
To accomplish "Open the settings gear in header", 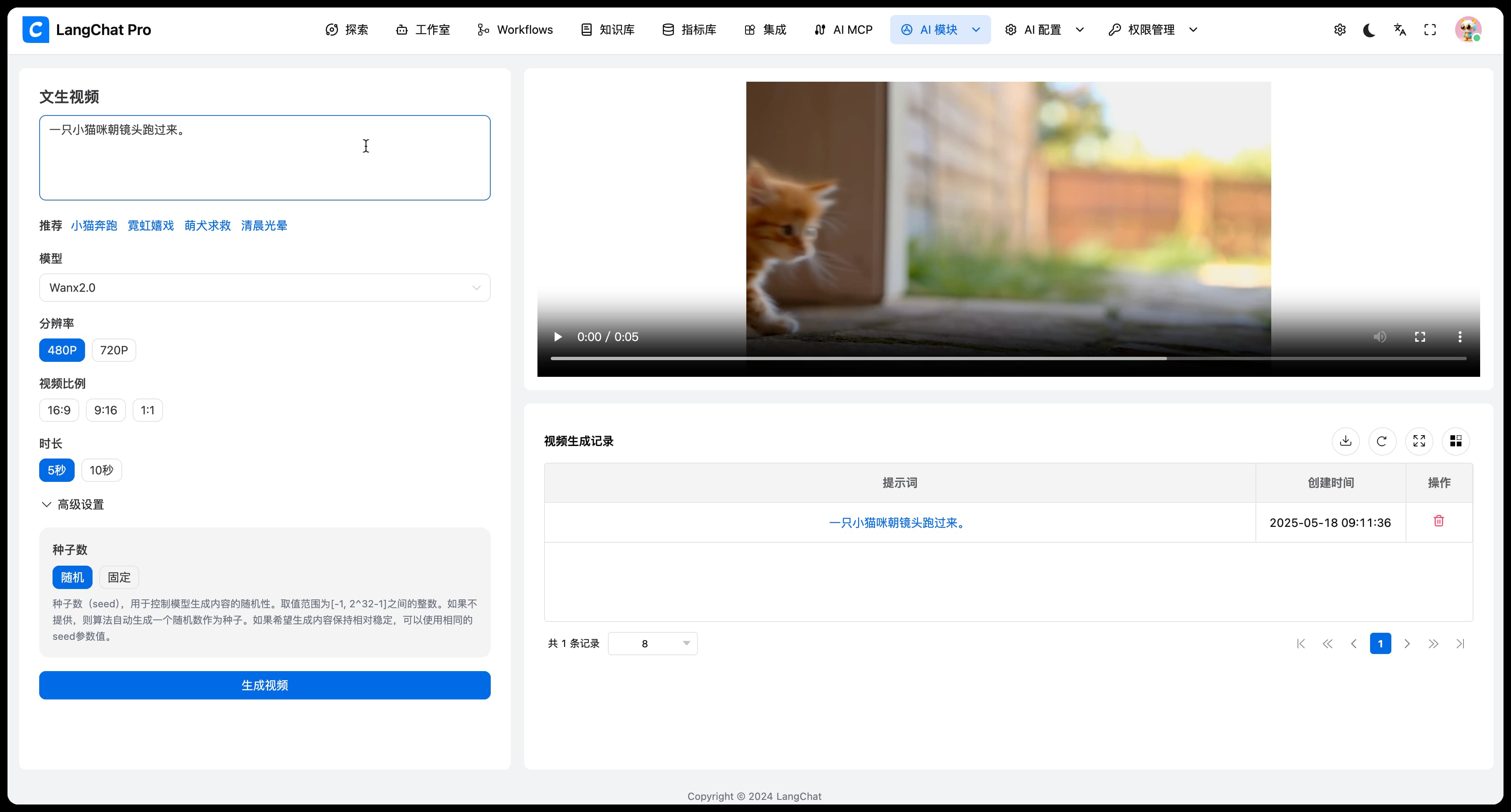I will (x=1340, y=29).
